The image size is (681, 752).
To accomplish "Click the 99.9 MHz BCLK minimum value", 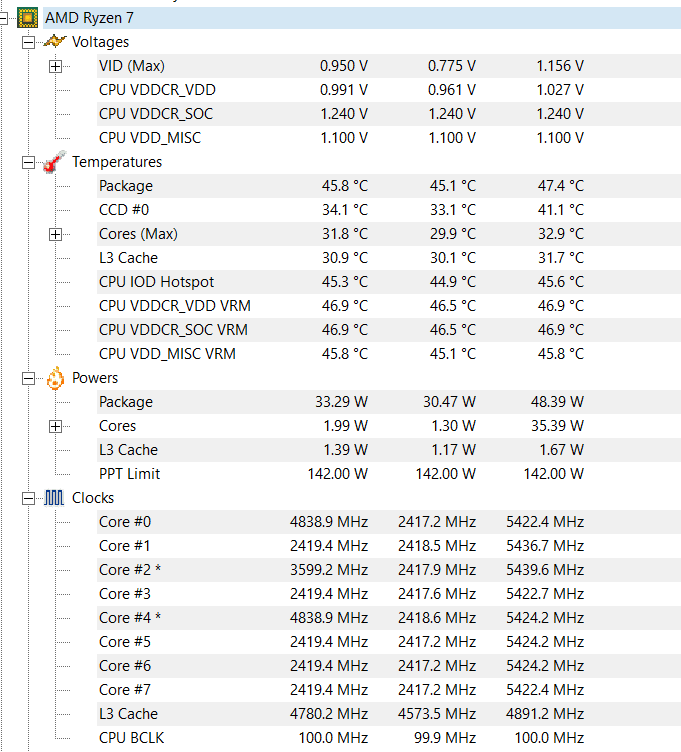I will (x=445, y=737).
